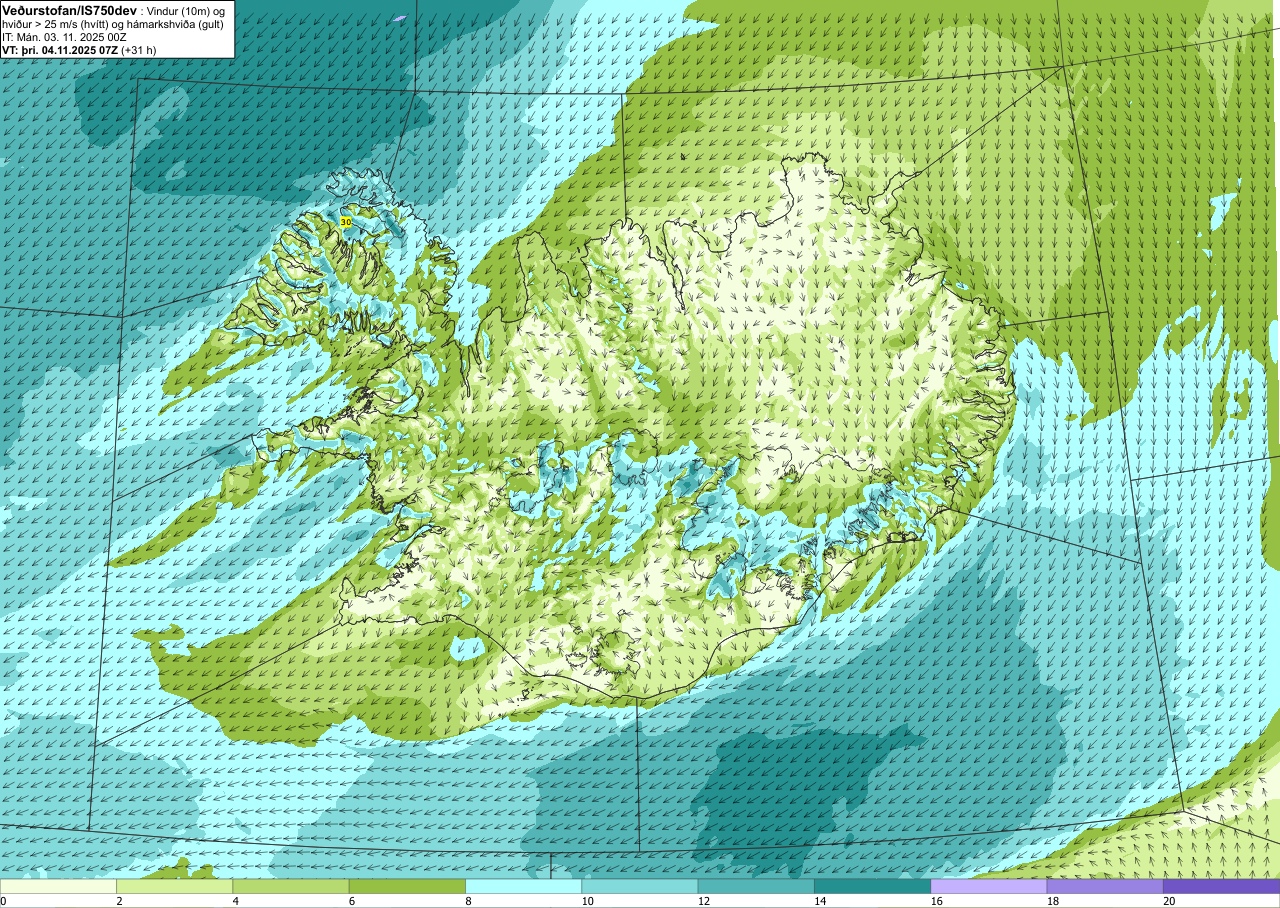Click the legend scale label "8"

point(468,901)
